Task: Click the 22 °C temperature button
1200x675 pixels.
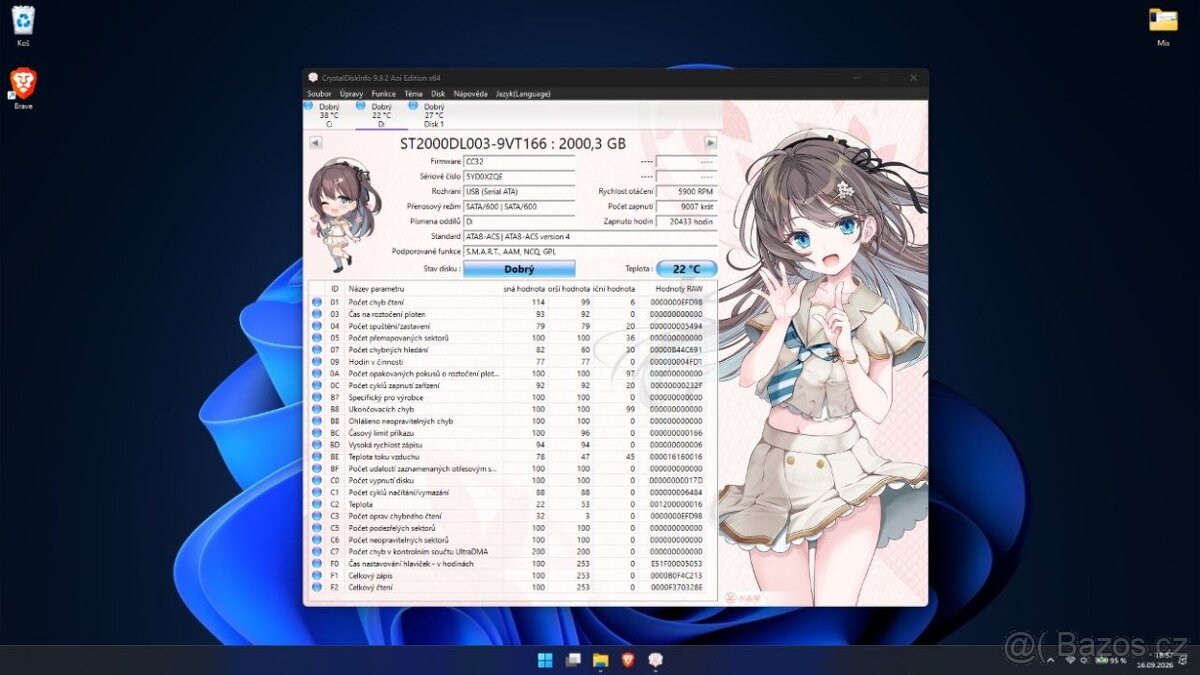Action: [686, 269]
